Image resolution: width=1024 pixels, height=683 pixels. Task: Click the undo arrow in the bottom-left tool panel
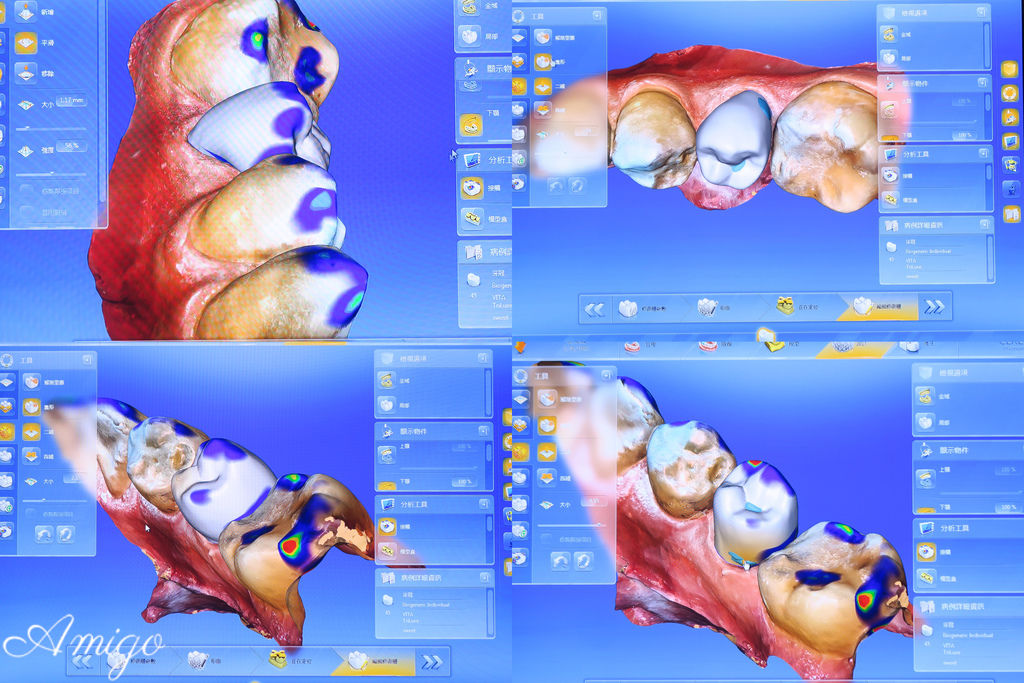(x=44, y=535)
